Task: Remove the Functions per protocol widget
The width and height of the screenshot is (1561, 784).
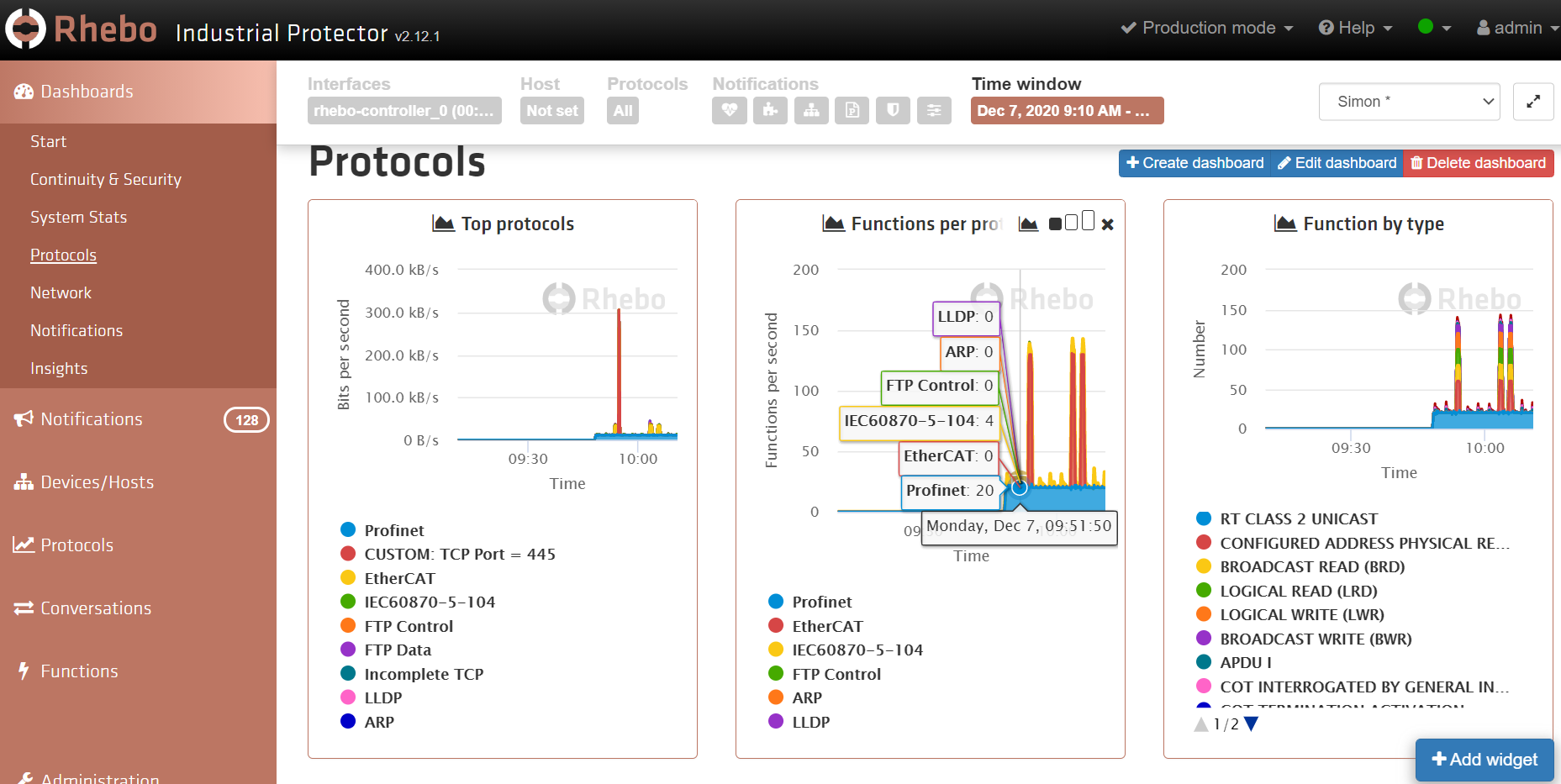Action: pos(1108,224)
